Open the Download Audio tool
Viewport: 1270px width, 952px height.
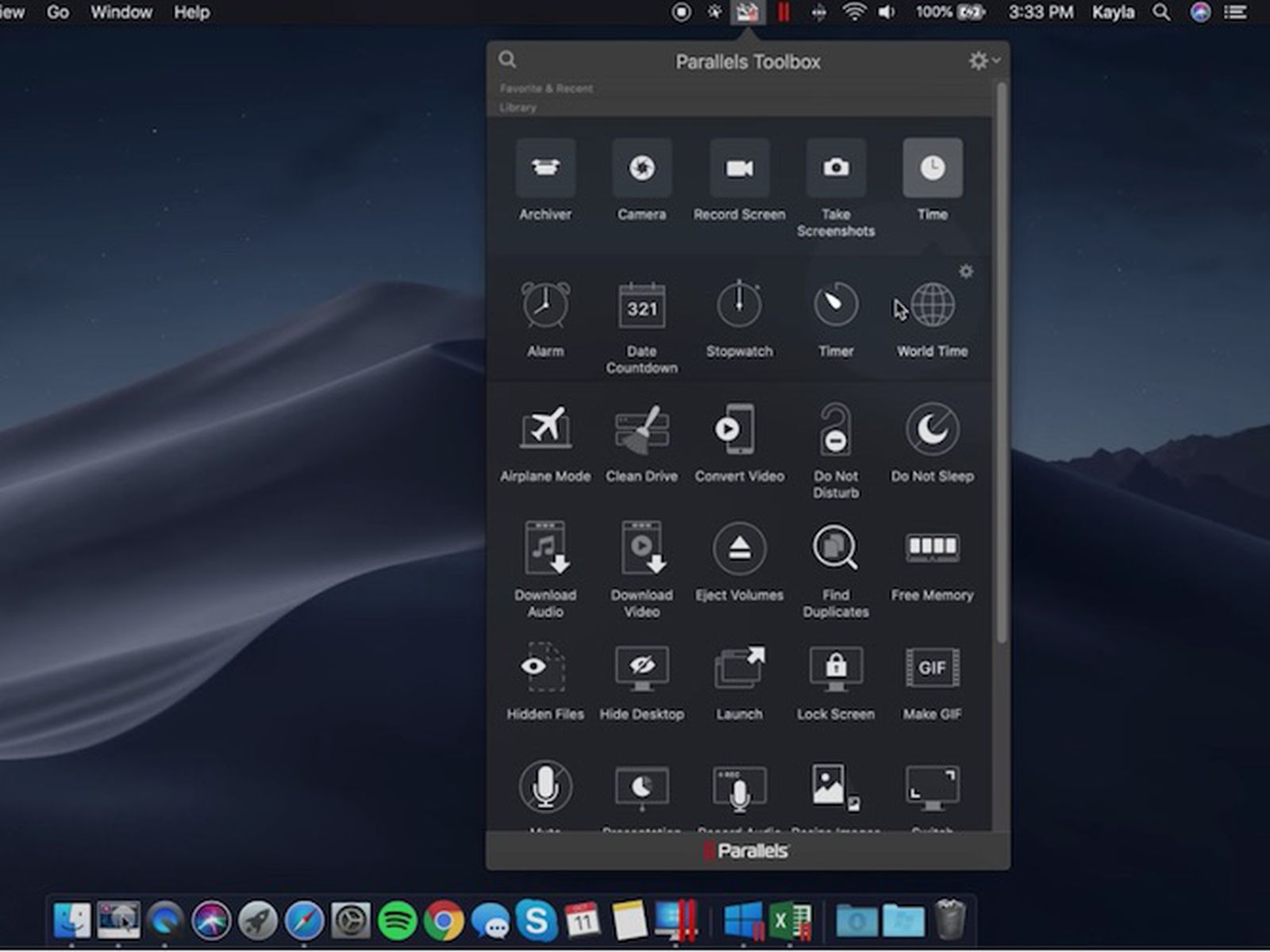coord(545,547)
